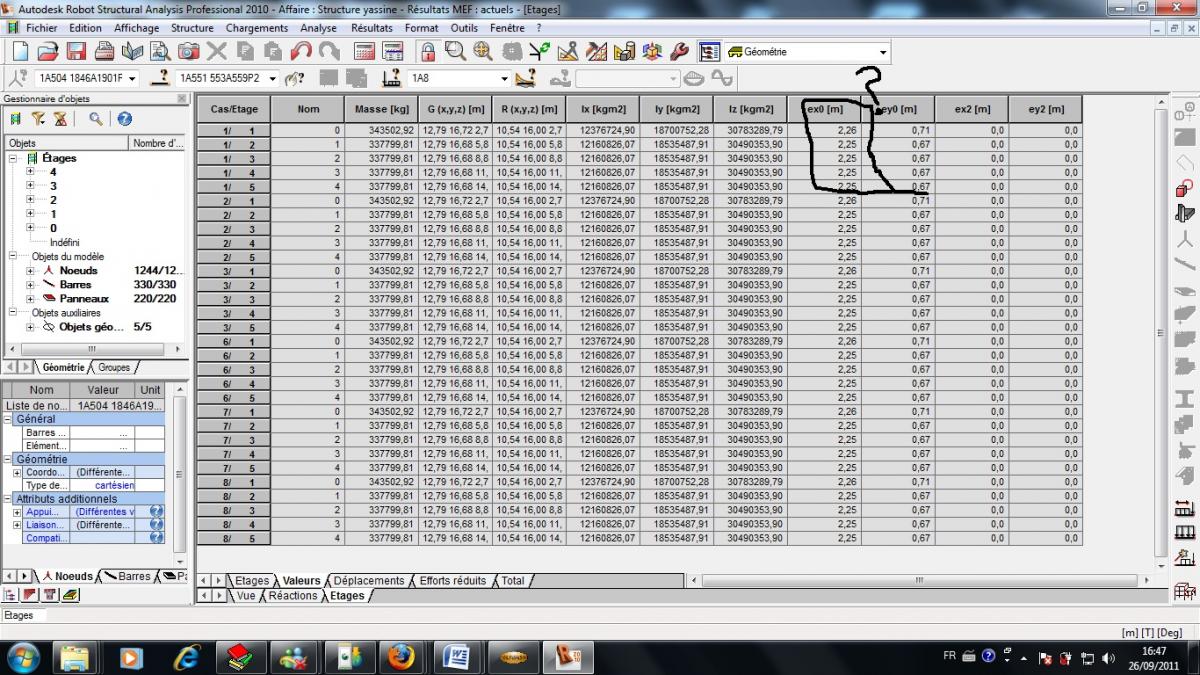Switch to the Réactions tab
Screen dimensions: 1200x675
point(293,596)
